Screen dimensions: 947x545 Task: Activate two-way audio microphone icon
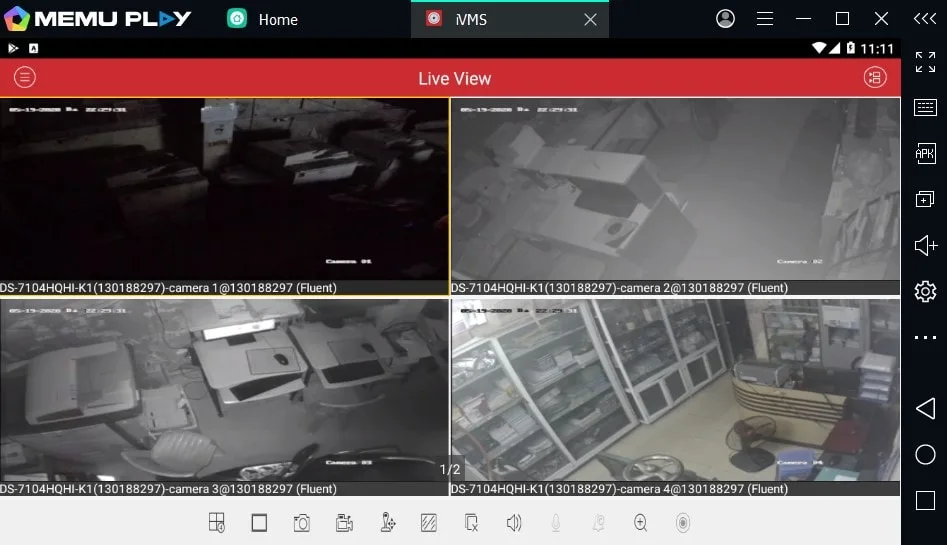[556, 523]
